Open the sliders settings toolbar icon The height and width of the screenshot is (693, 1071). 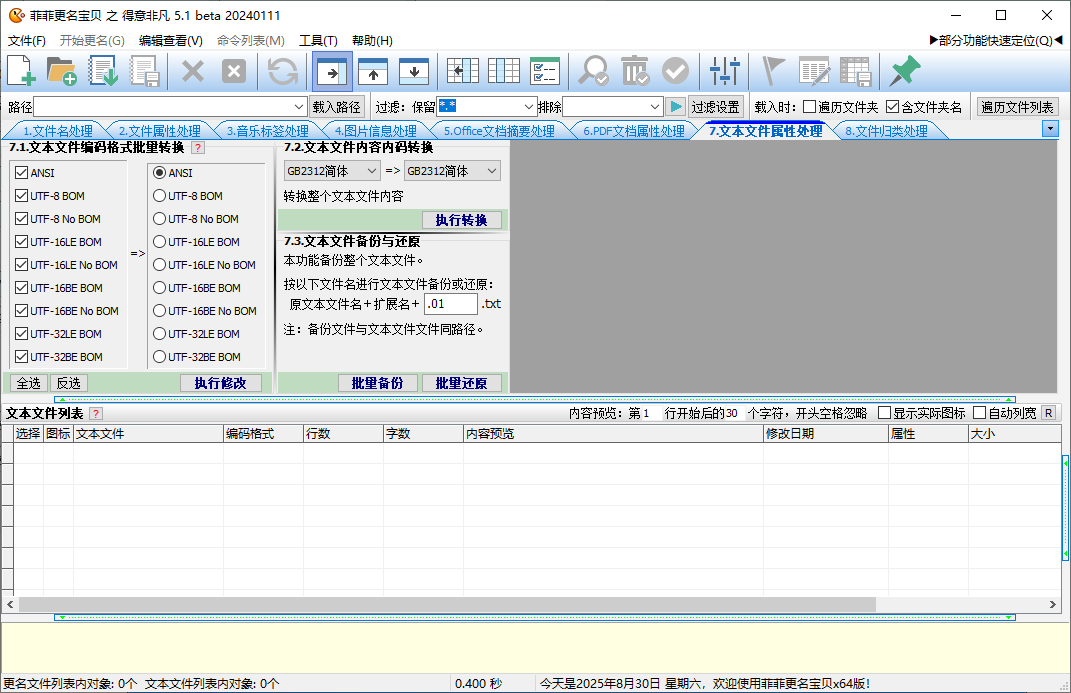[724, 71]
